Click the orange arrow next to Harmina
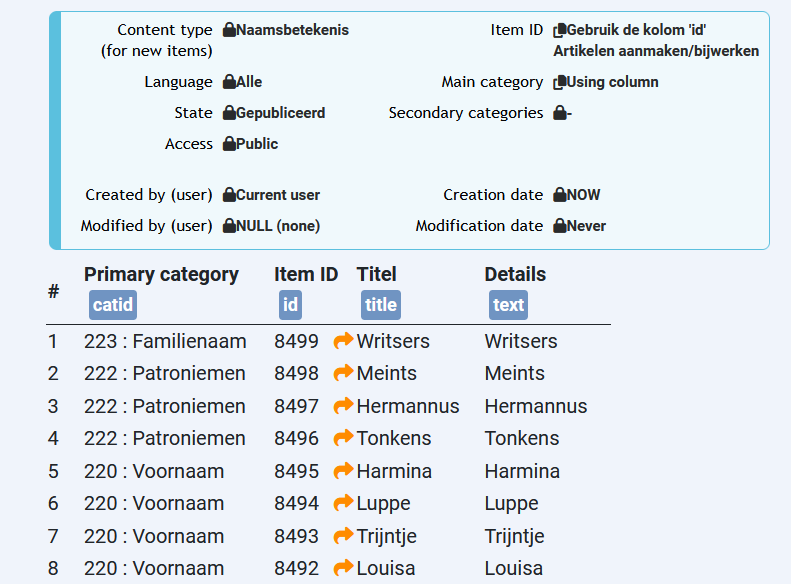This screenshot has height=584, width=791. click(343, 471)
